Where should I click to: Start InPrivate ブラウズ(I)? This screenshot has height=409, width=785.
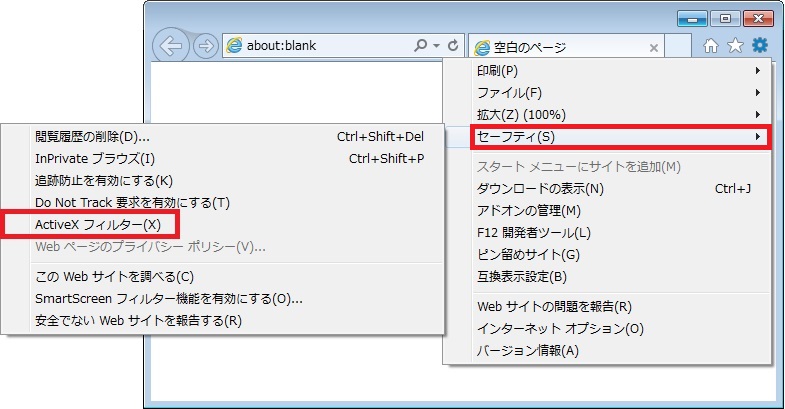pos(223,159)
